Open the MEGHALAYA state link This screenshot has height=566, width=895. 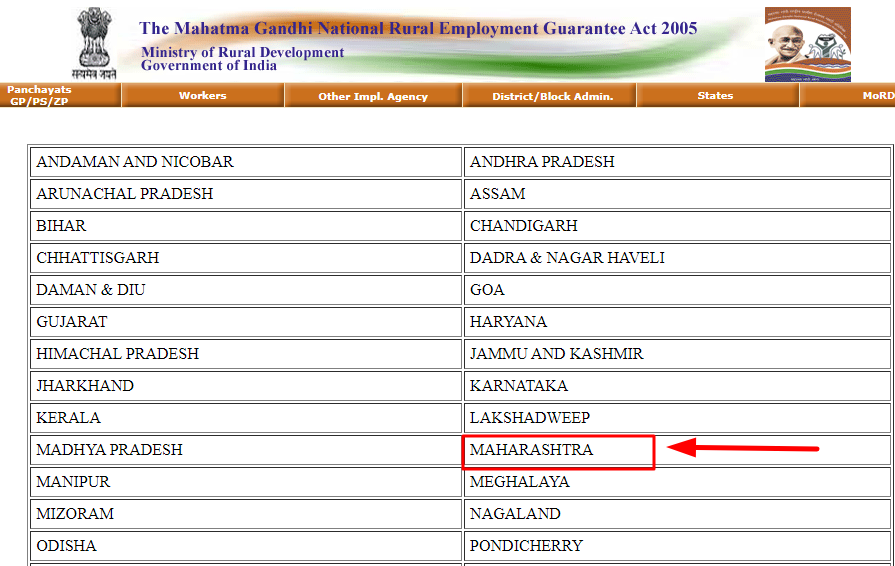[x=519, y=482]
